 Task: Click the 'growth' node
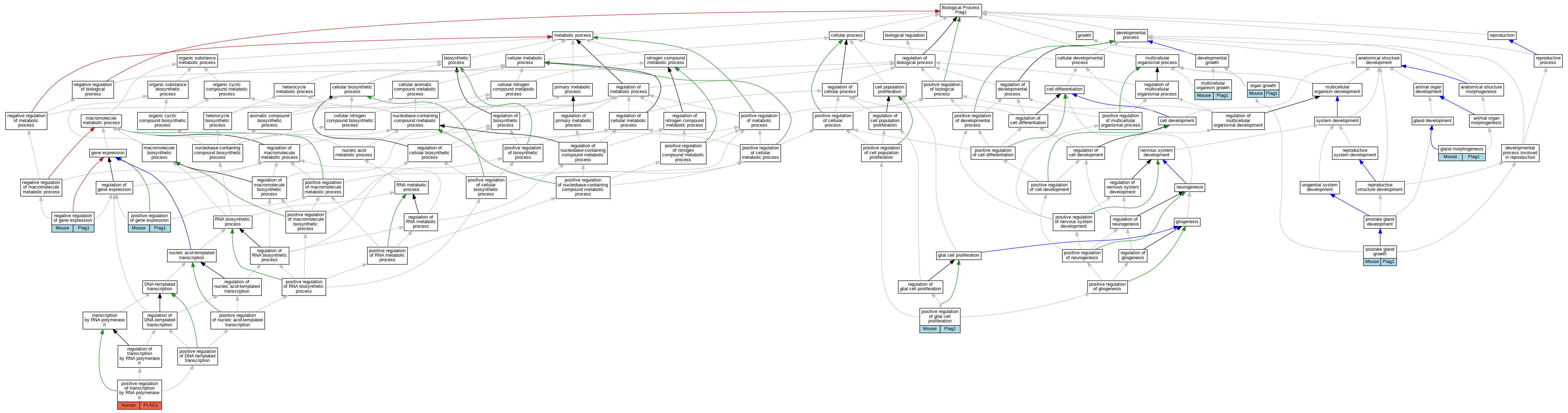1085,35
